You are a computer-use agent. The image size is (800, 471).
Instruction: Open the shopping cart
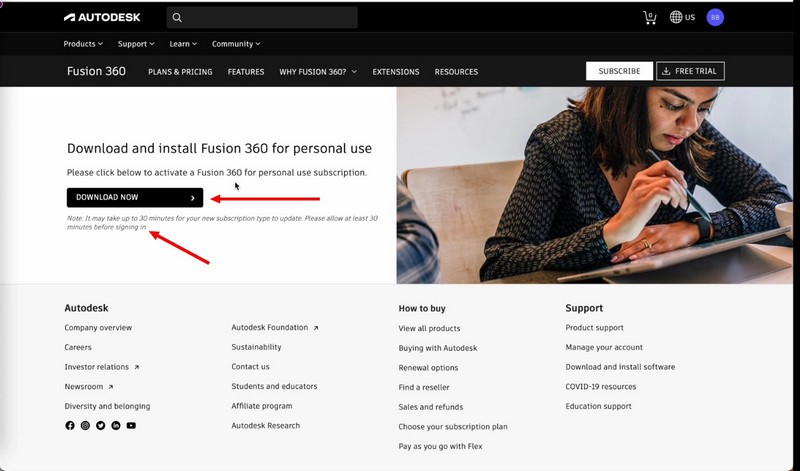pyautogui.click(x=650, y=17)
